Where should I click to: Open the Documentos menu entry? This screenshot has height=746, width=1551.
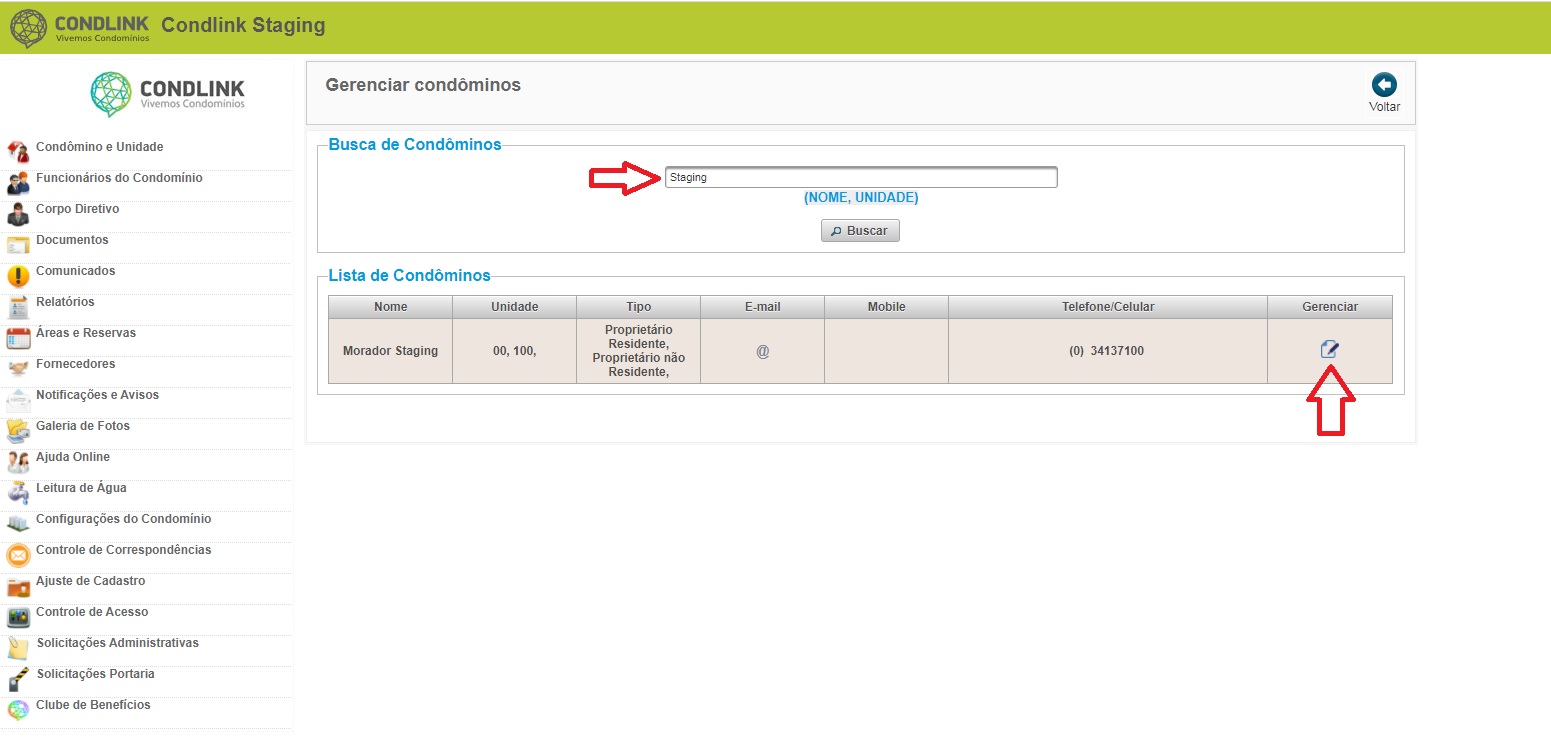coord(72,240)
